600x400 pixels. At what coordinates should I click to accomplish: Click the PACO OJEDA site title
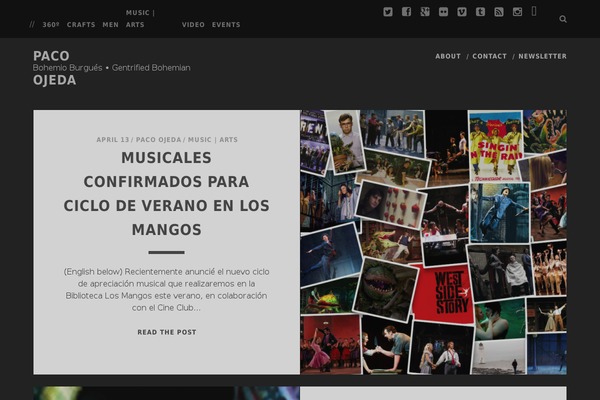[54, 68]
